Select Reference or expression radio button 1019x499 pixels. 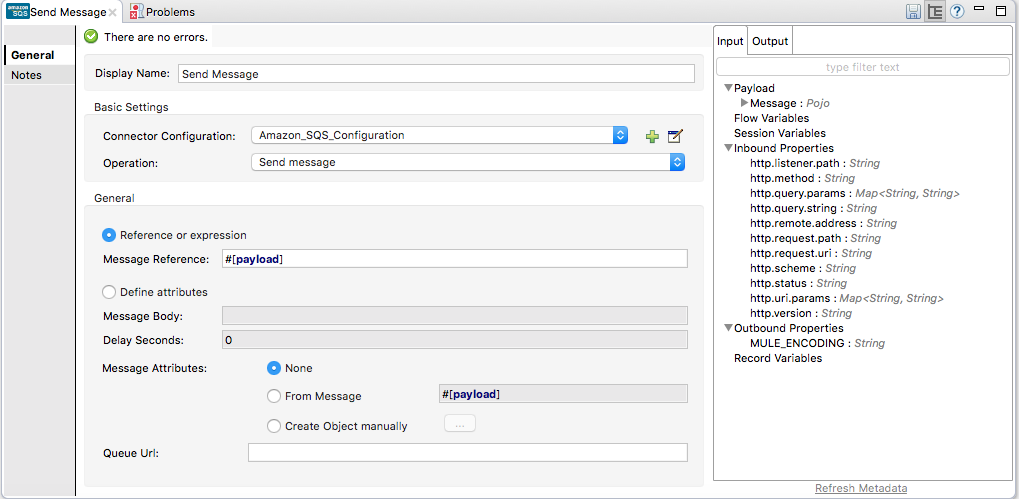[x=109, y=235]
